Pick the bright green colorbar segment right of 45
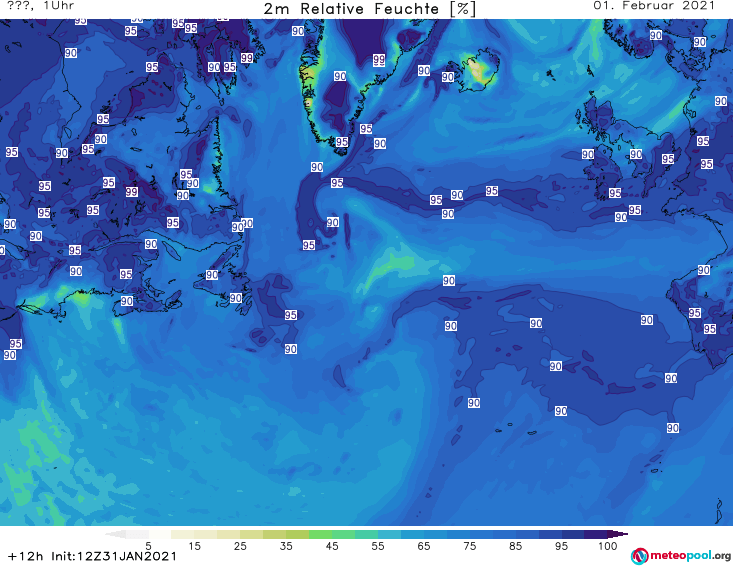Image resolution: width=733 pixels, height=566 pixels. (x=344, y=534)
